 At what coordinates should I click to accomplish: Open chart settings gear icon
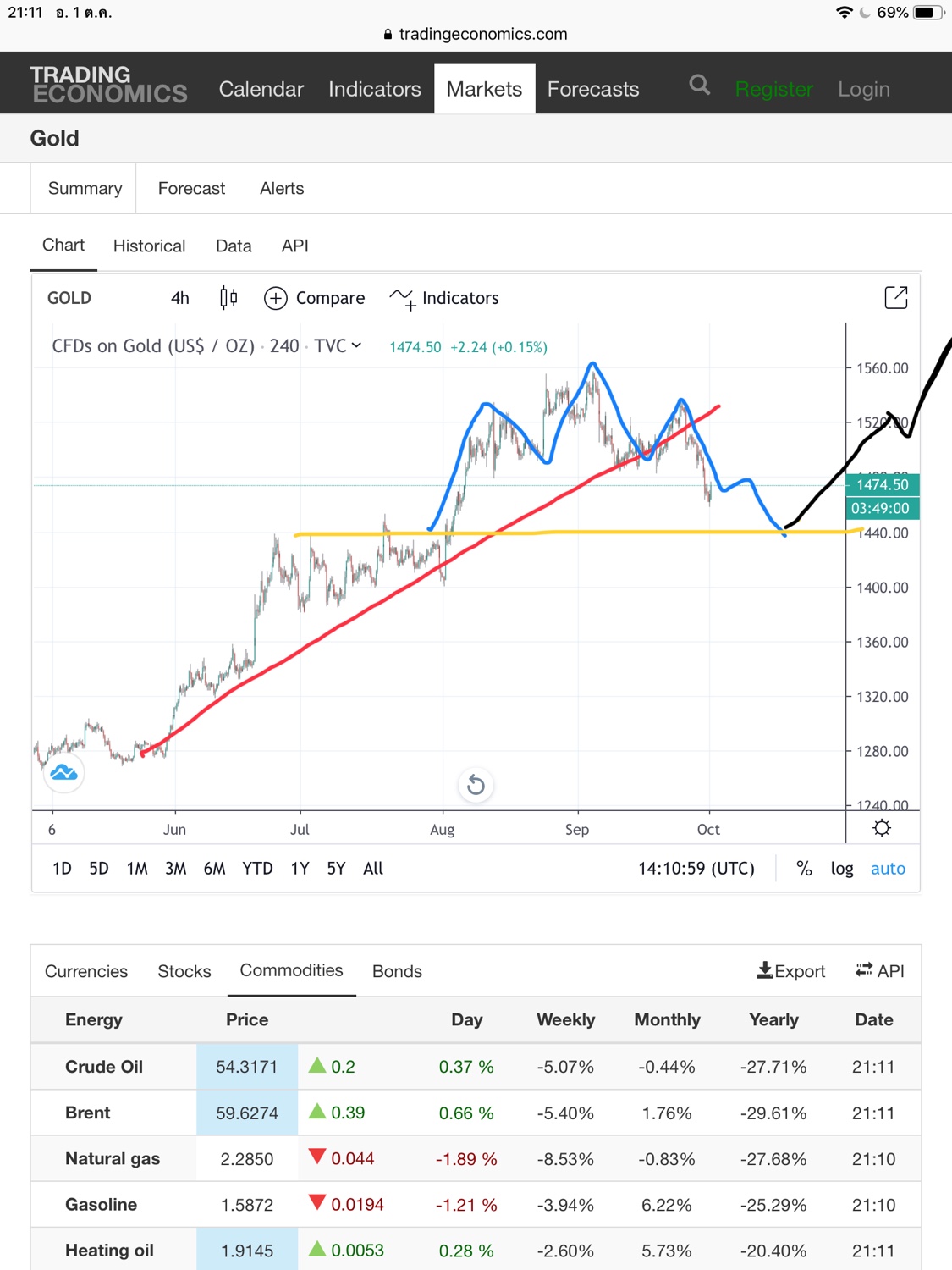[882, 828]
